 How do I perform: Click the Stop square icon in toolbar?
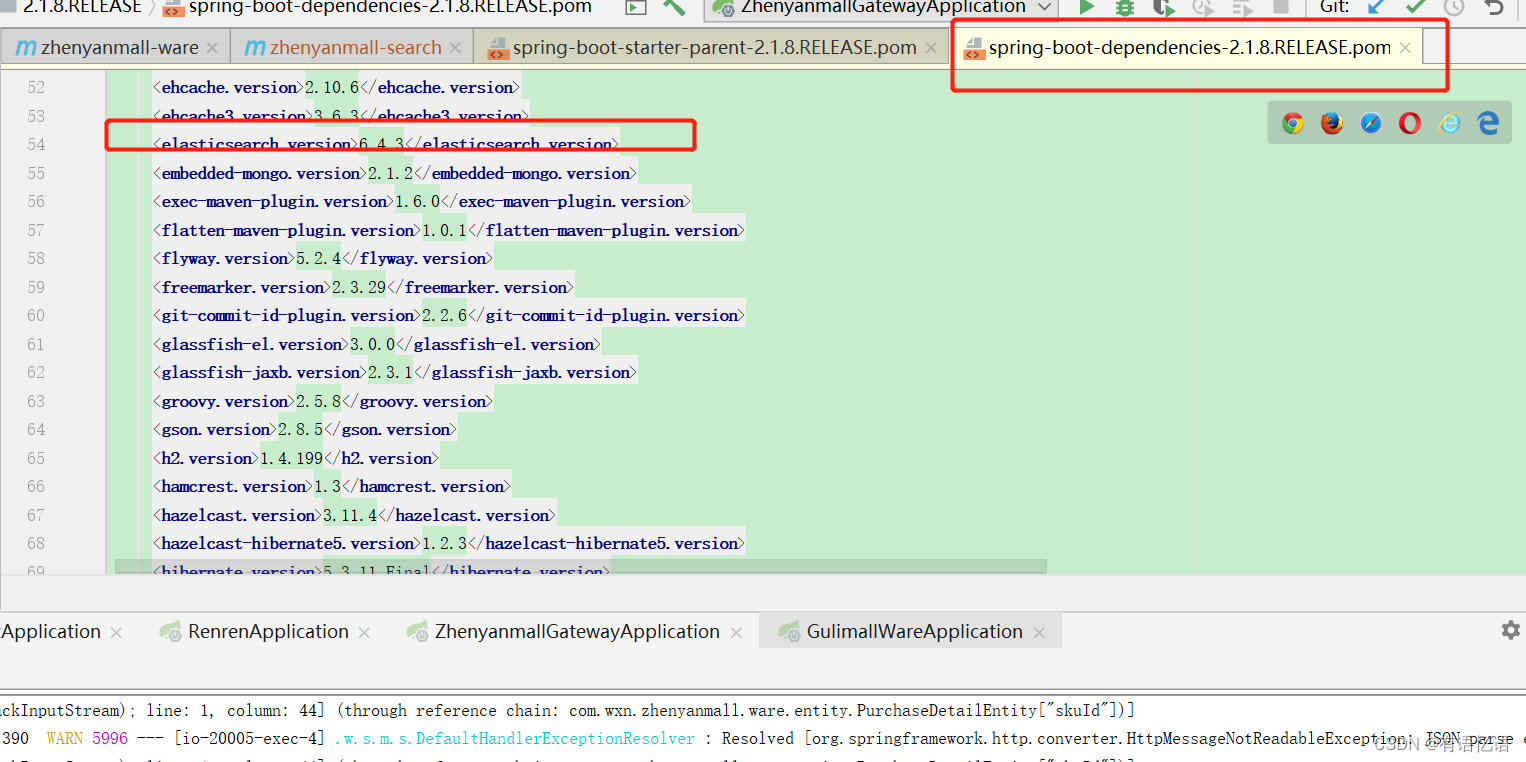1281,7
